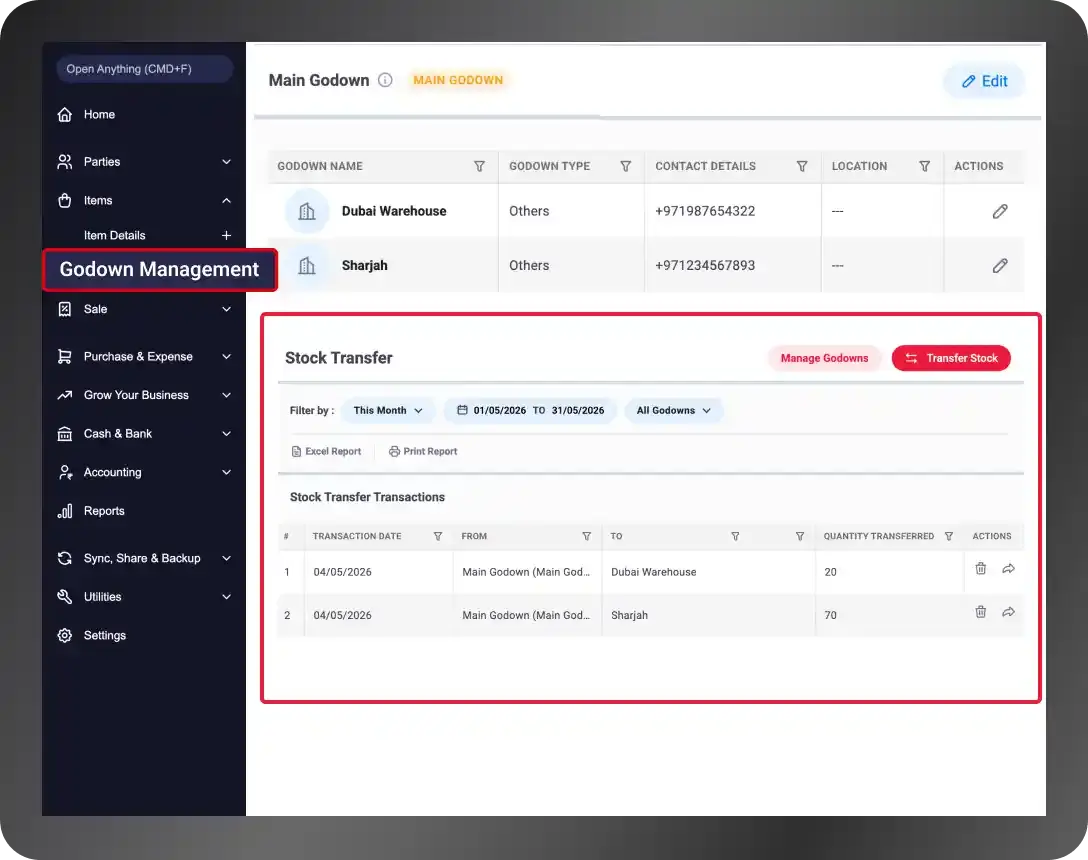1088x860 pixels.
Task: Click the Reports bar chart icon
Action: click(x=65, y=511)
